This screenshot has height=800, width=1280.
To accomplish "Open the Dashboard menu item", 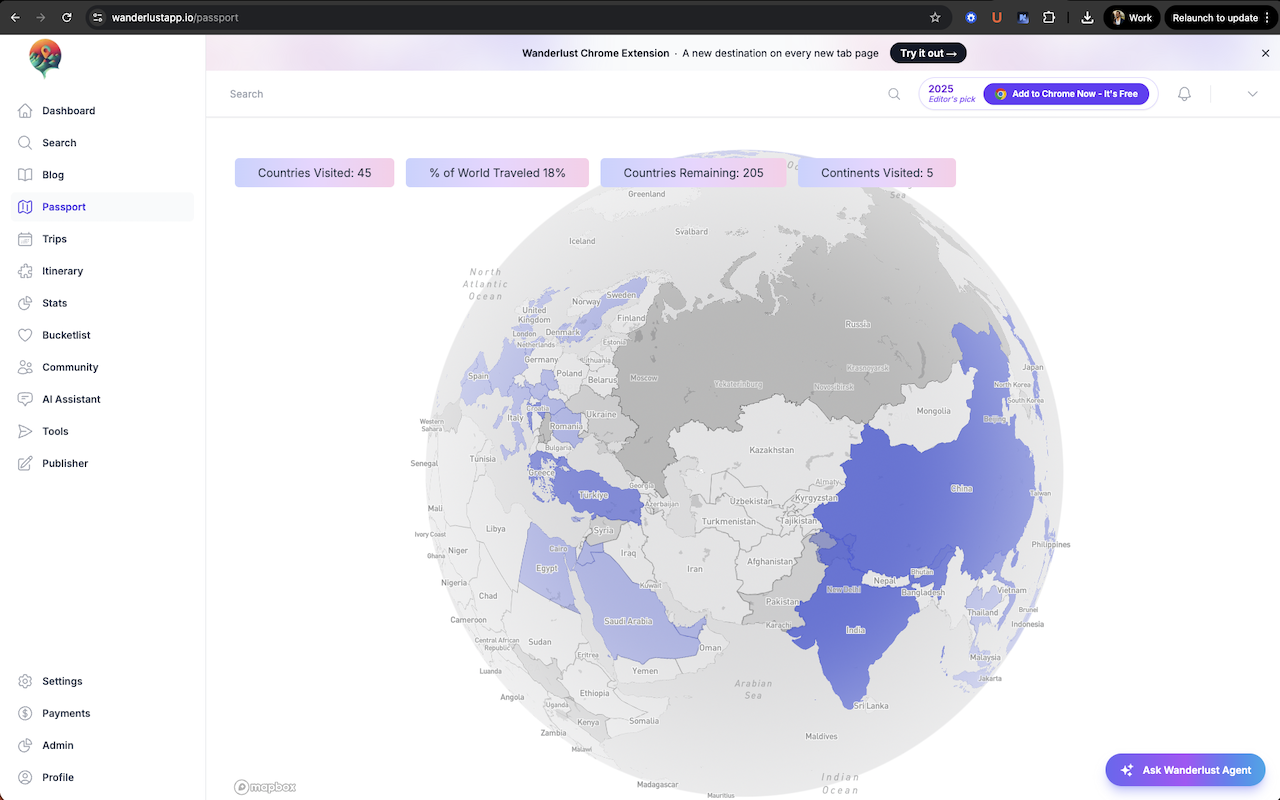I will tap(103, 111).
